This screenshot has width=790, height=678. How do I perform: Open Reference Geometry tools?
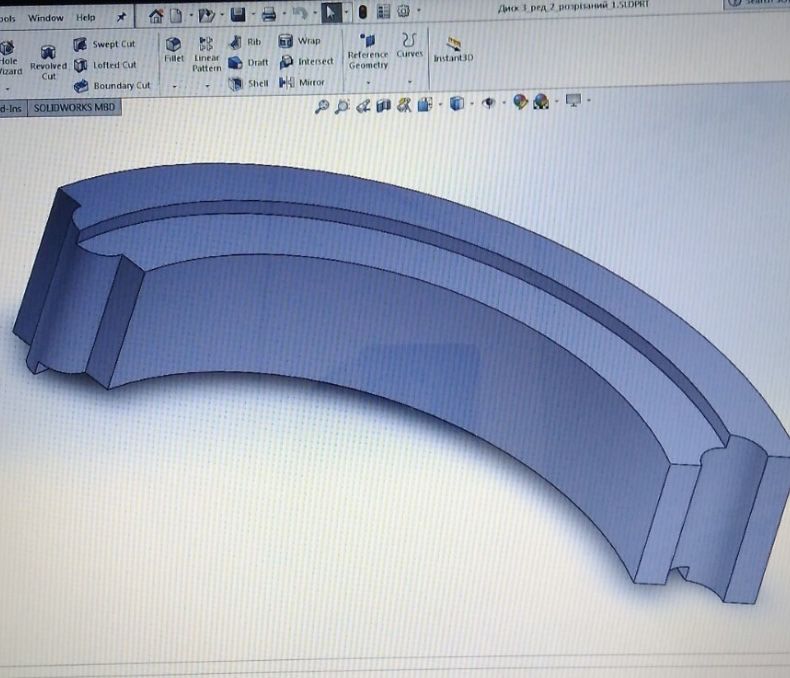368,51
